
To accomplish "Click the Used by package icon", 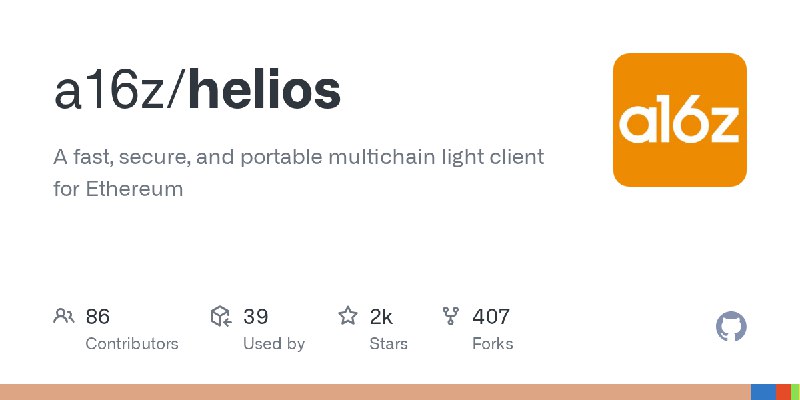I will tap(222, 317).
